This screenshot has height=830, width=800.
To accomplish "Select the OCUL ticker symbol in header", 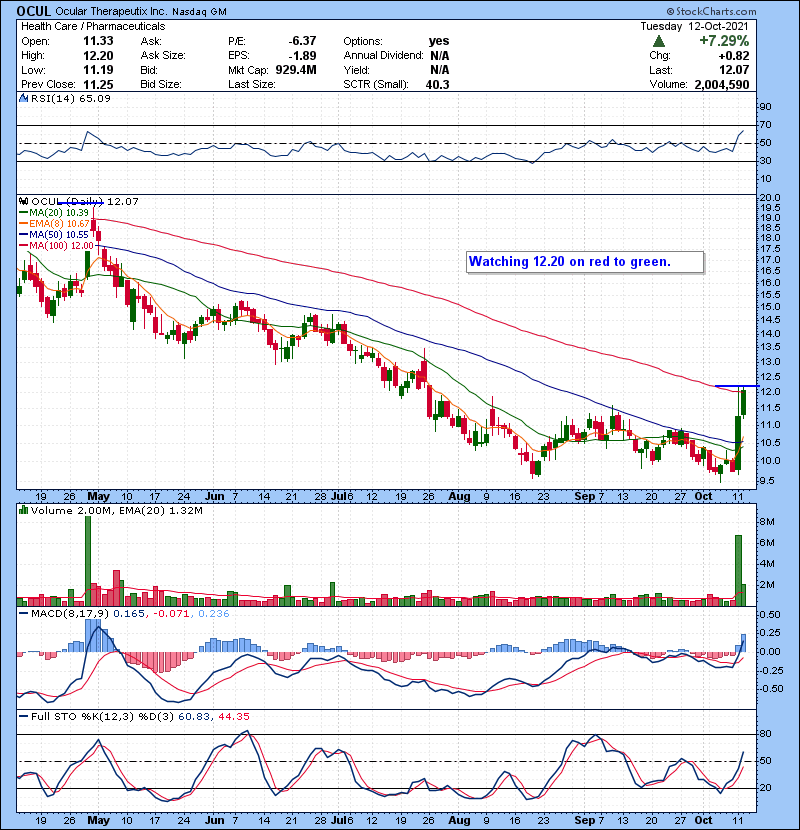I will pyautogui.click(x=34, y=11).
